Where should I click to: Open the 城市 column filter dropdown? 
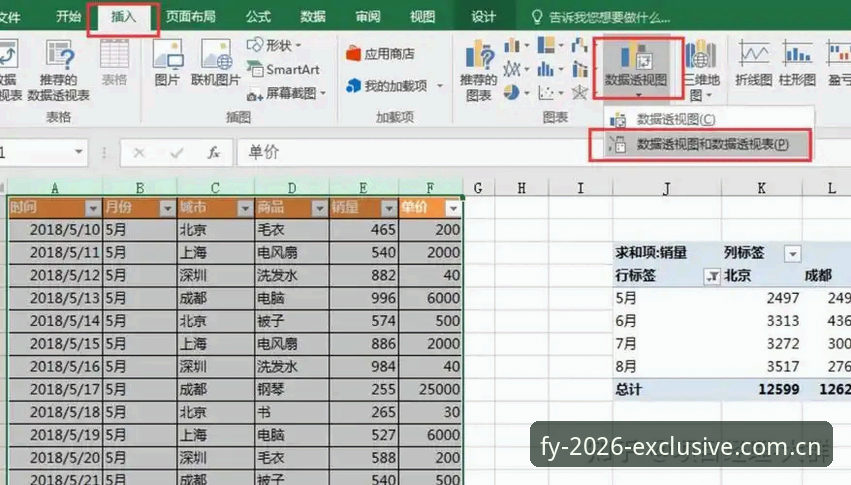(245, 208)
